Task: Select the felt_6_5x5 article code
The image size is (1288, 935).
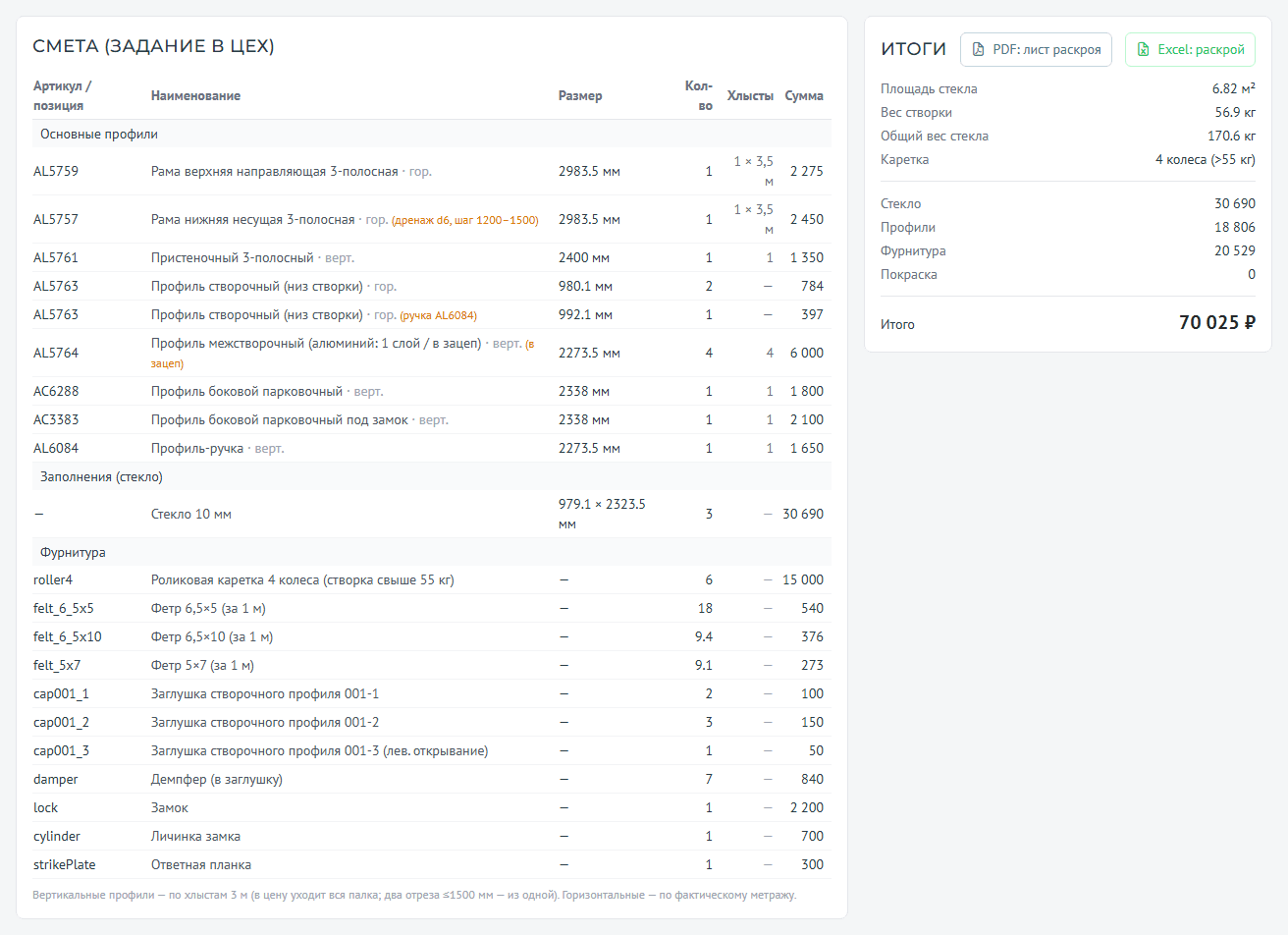Action: [x=64, y=608]
